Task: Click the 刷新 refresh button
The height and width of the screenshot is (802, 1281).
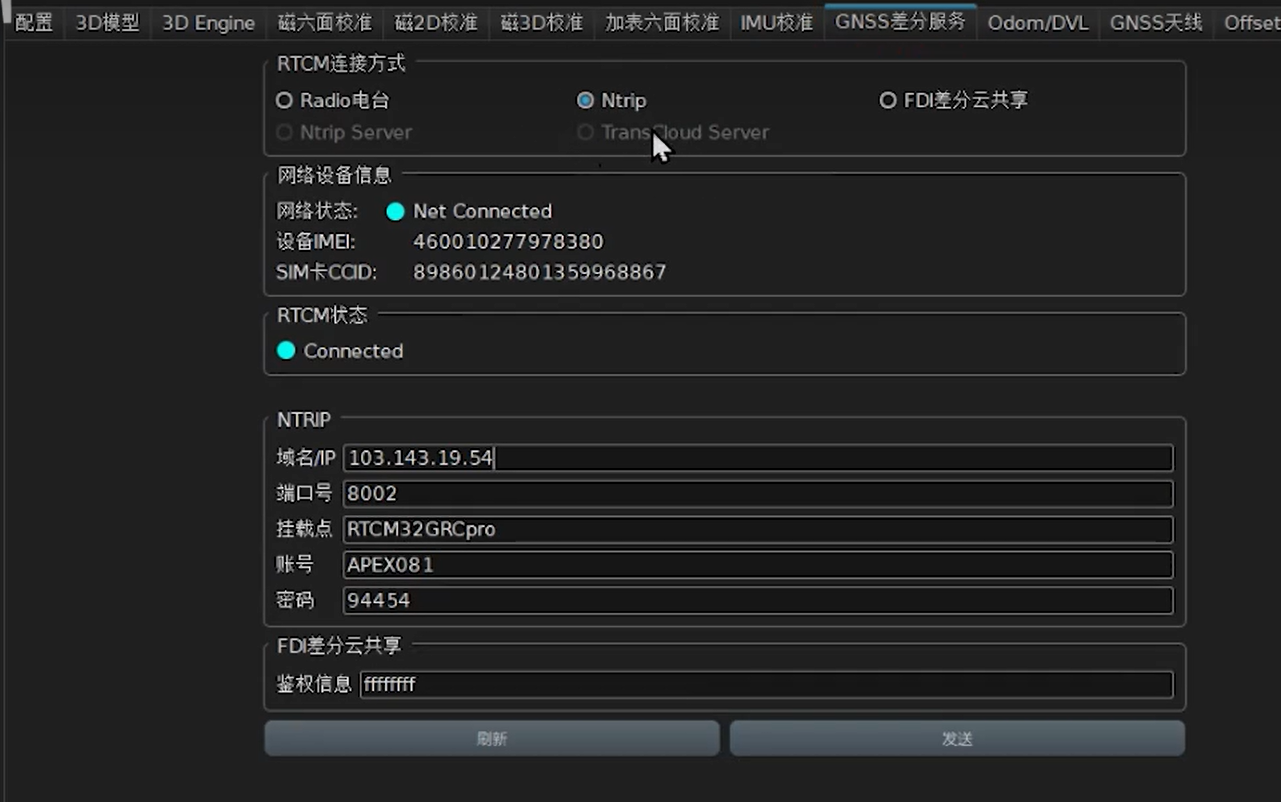Action: 492,739
